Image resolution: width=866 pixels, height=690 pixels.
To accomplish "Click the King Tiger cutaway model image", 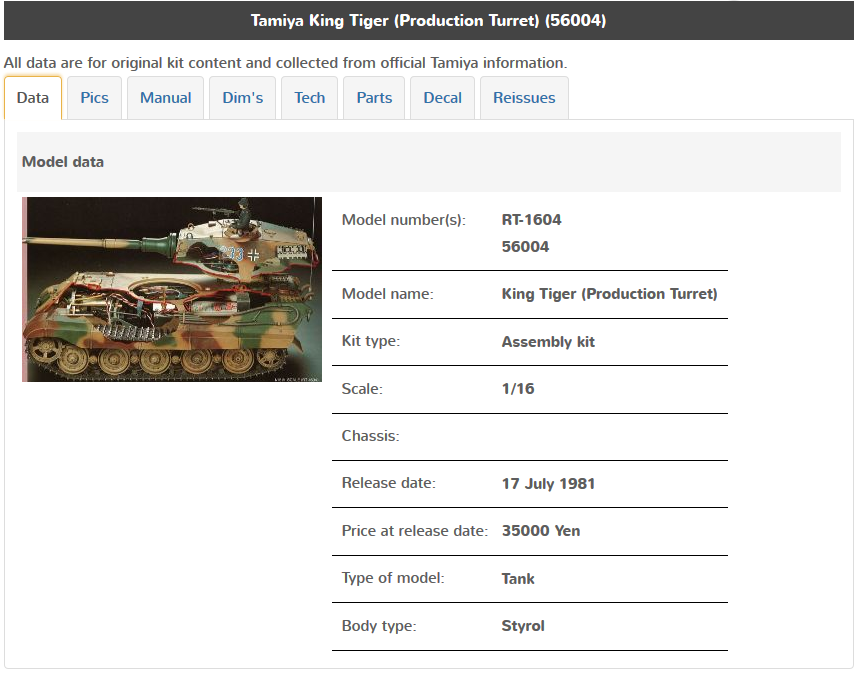I will 172,289.
